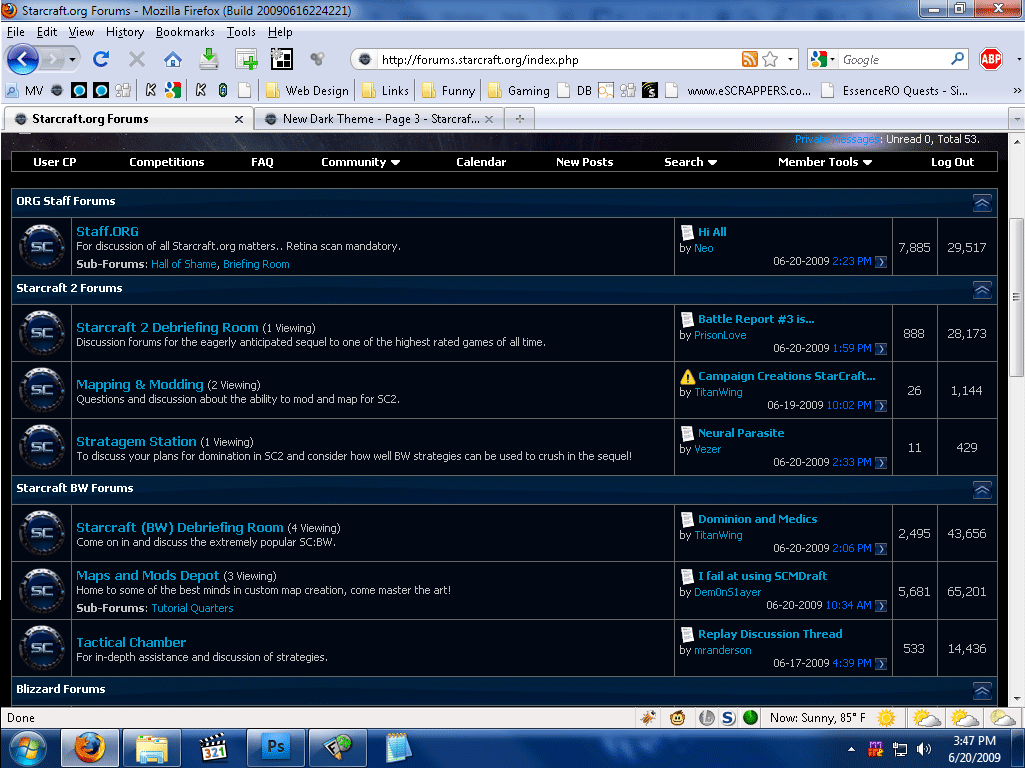This screenshot has width=1025, height=768.
Task: Click the S icon in status bar
Action: (728, 718)
